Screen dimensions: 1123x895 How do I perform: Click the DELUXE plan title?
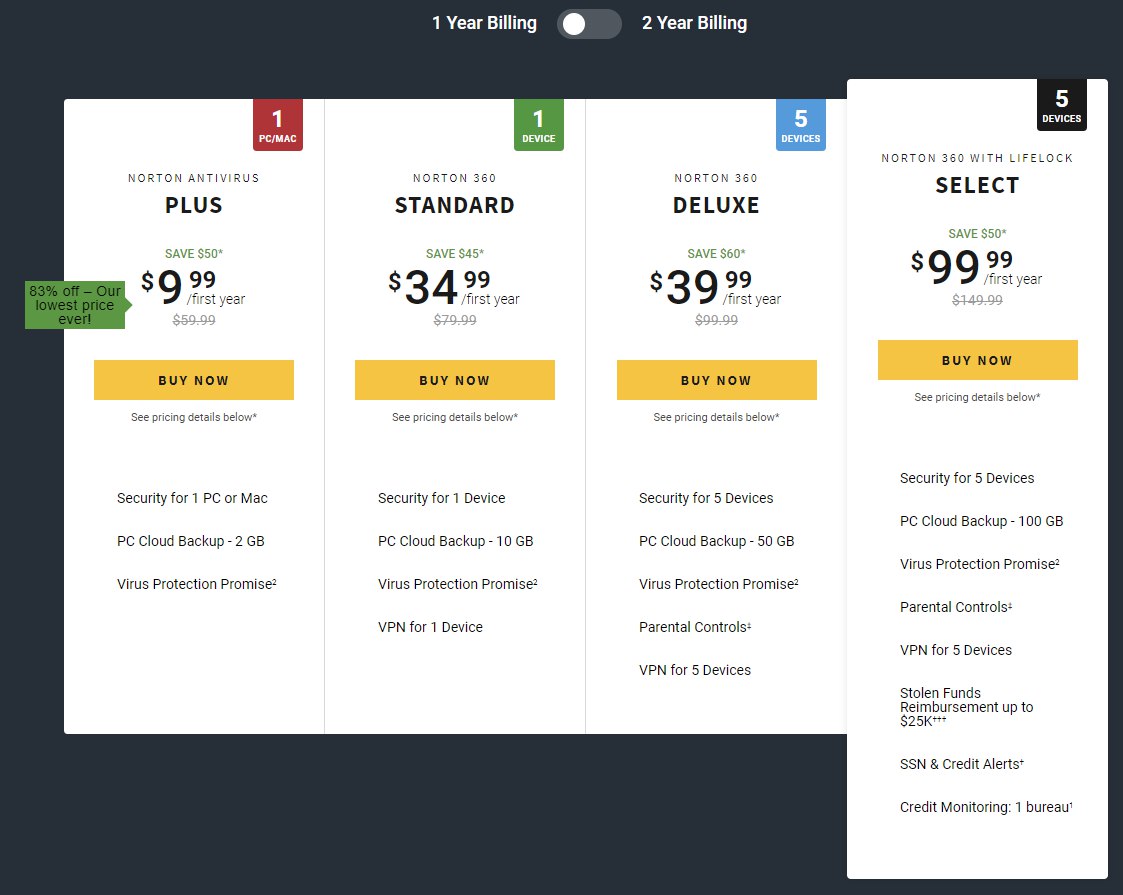tap(716, 205)
